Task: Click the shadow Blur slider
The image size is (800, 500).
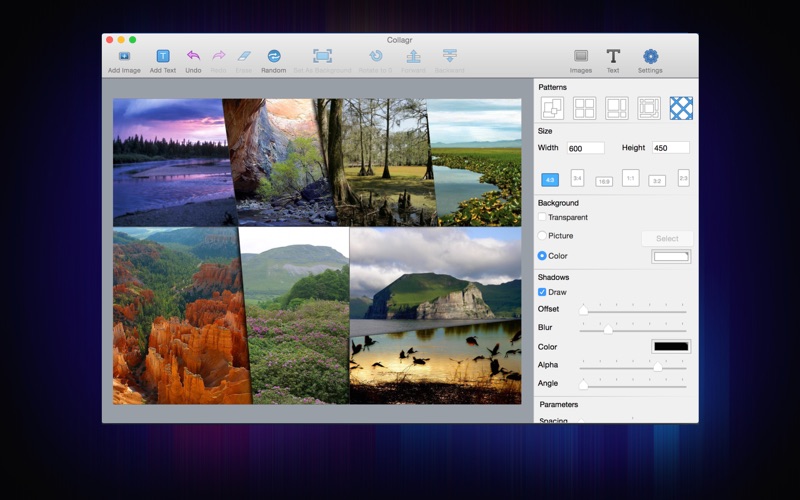Action: pyautogui.click(x=633, y=329)
